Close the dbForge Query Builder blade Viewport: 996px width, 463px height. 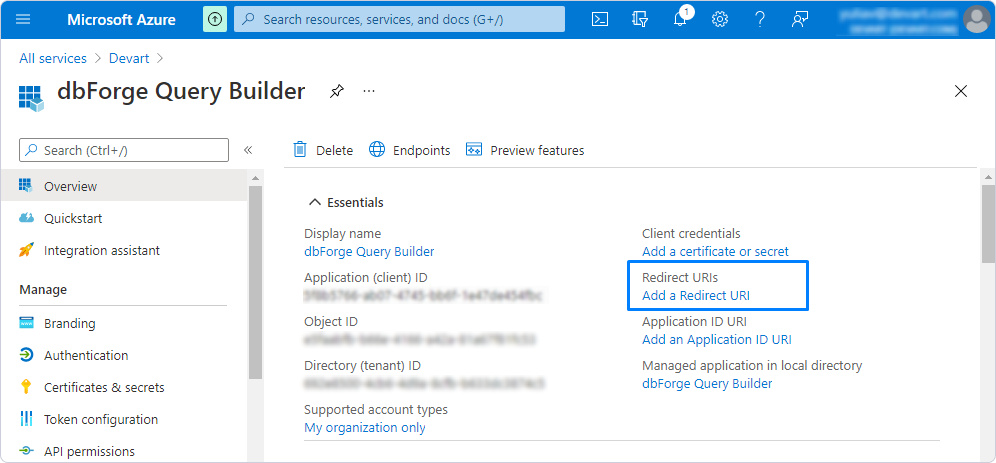961,91
